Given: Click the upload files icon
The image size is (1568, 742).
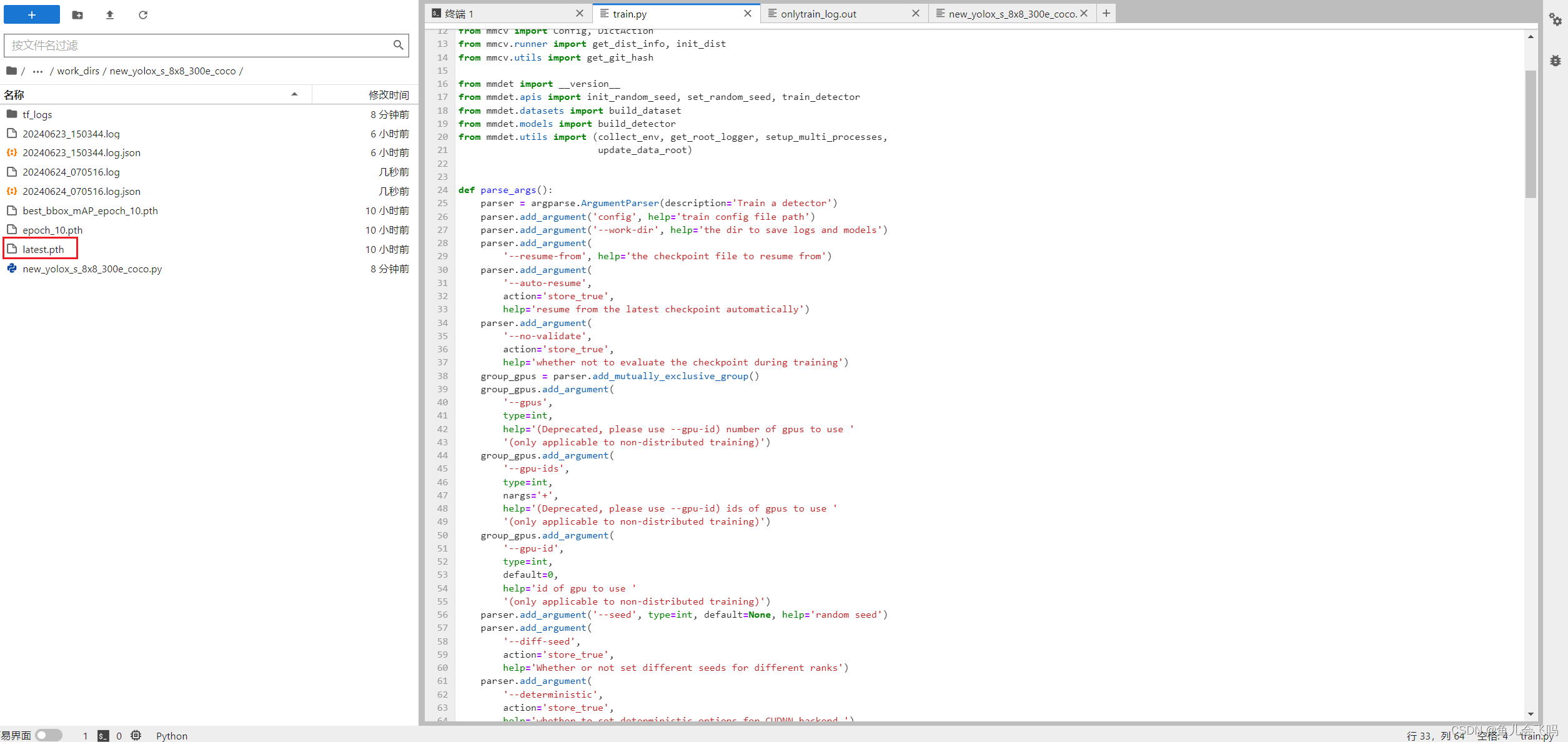Looking at the screenshot, I should (110, 14).
